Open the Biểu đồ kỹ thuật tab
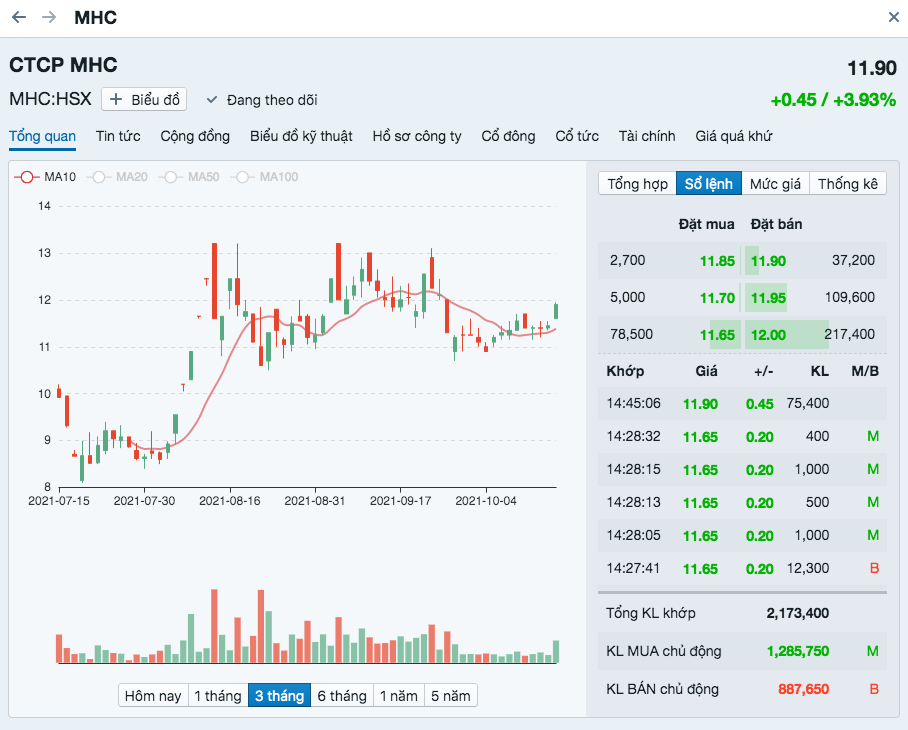The image size is (908, 730). point(301,136)
